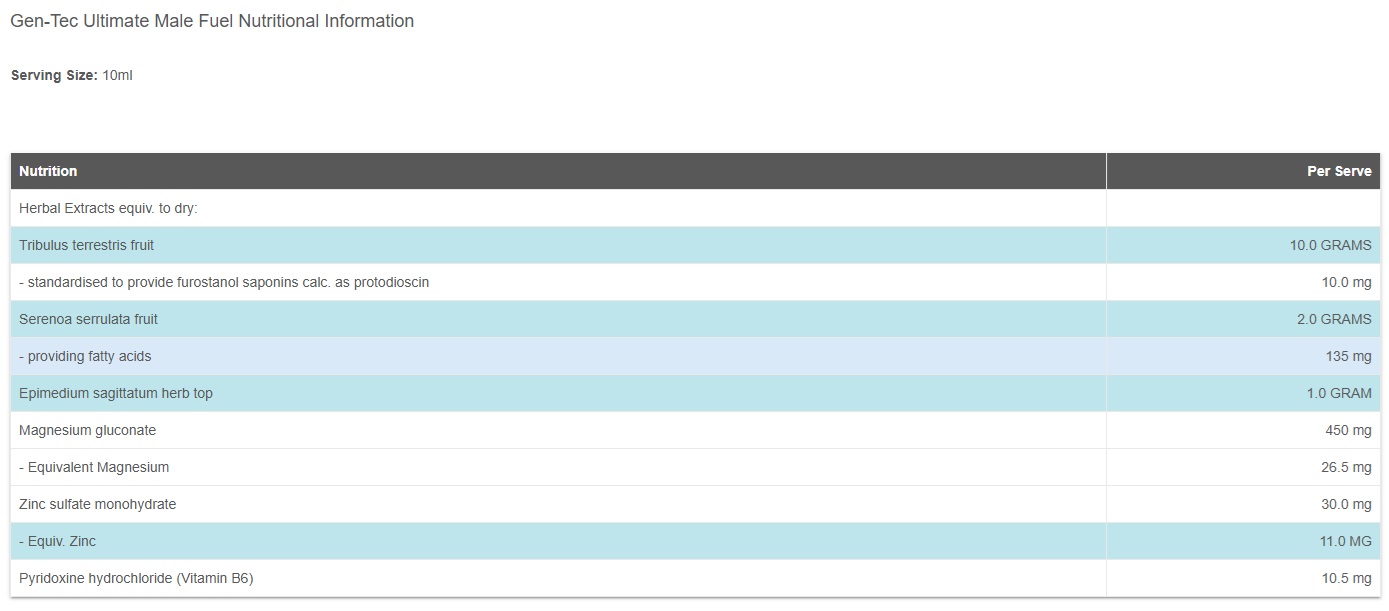Viewport: 1389px width, 611px height.
Task: Select the 'Epimedium sagittatum herb top' cell
Action: (x=558, y=393)
